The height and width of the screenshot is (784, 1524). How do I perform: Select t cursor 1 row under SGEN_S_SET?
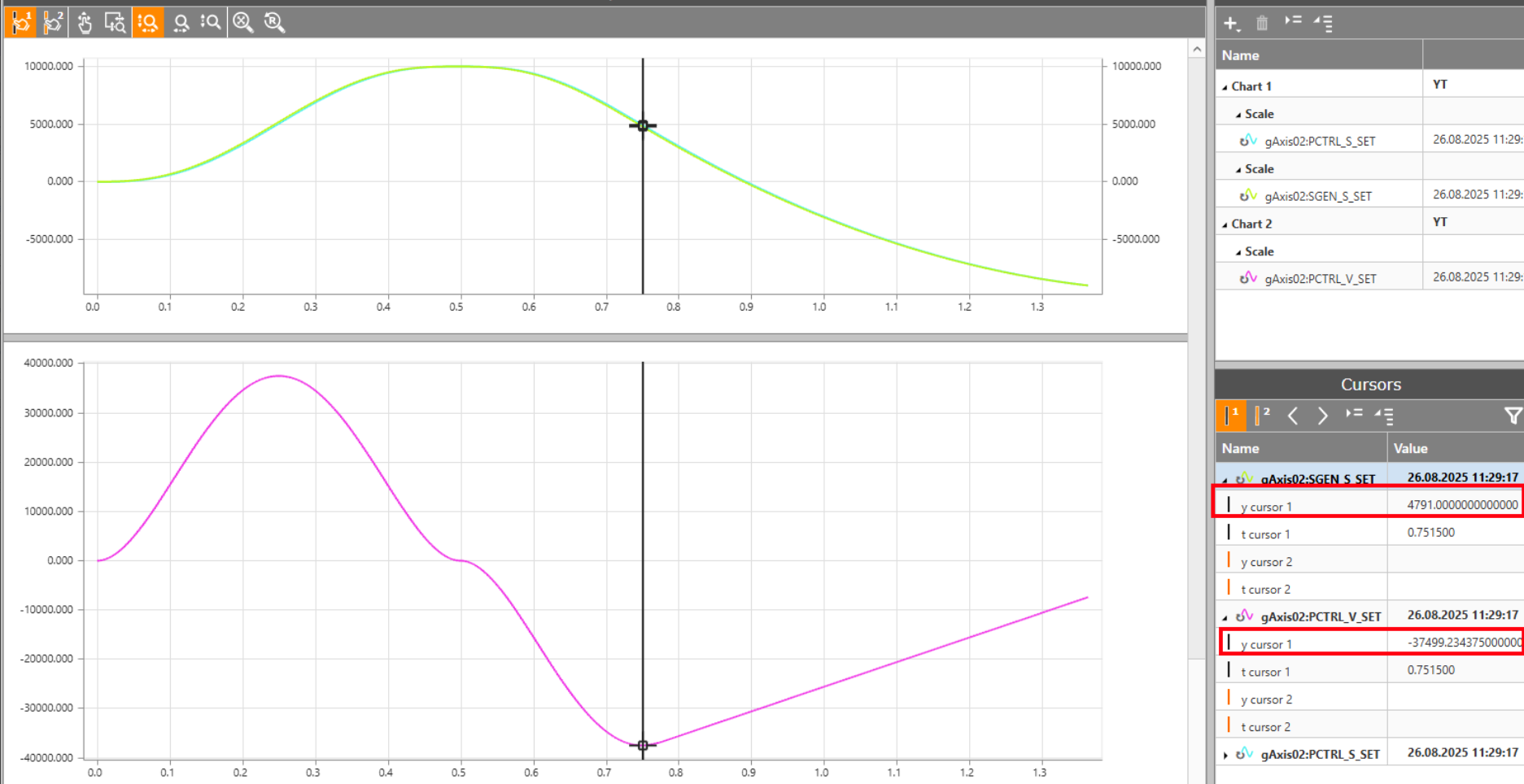1369,533
